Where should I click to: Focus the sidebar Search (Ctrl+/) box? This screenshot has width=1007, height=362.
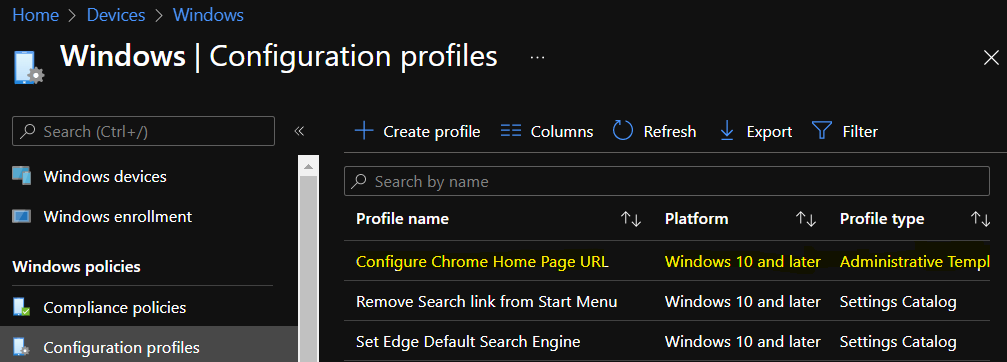pos(143,131)
